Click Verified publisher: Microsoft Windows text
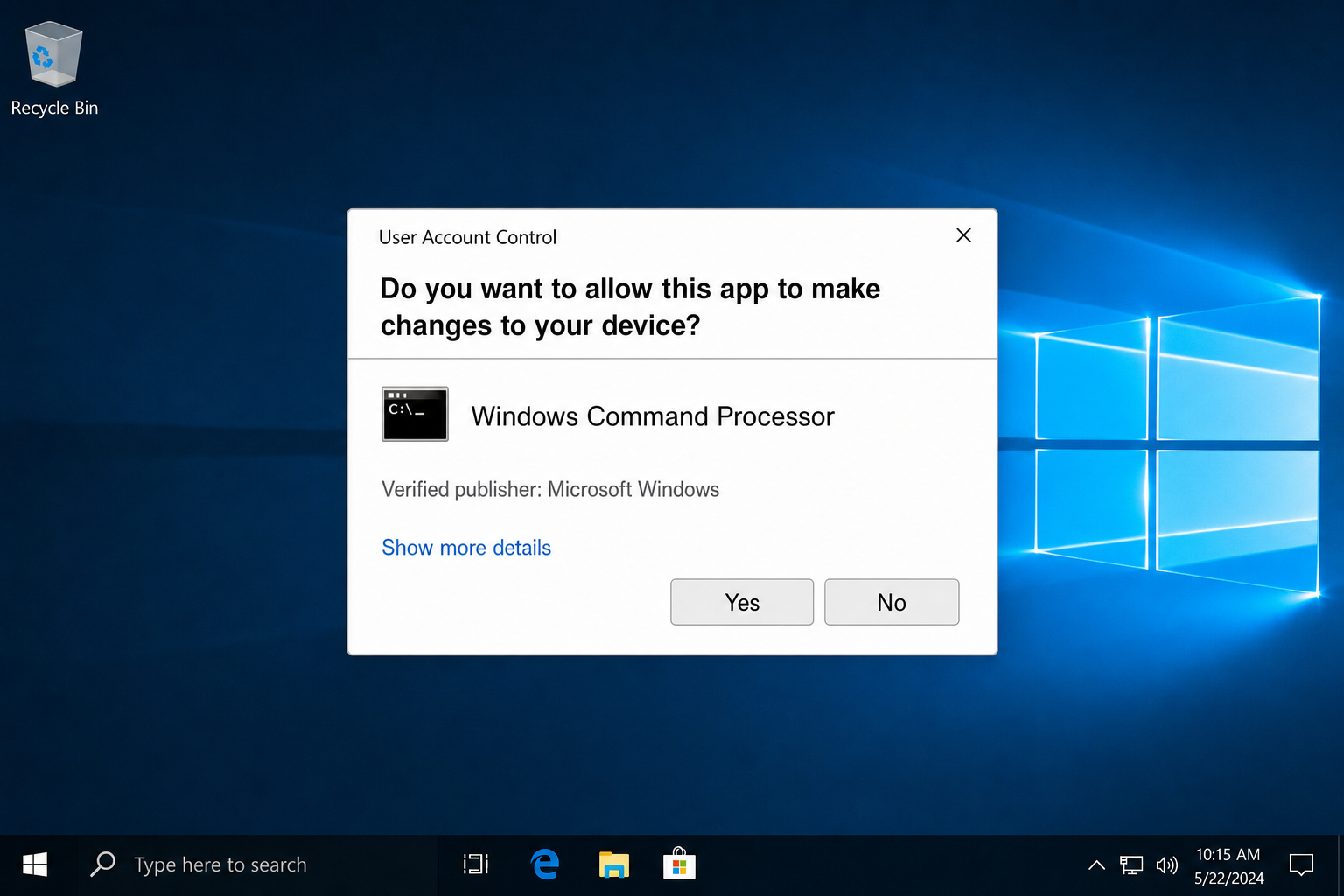This screenshot has height=896, width=1344. click(x=550, y=489)
